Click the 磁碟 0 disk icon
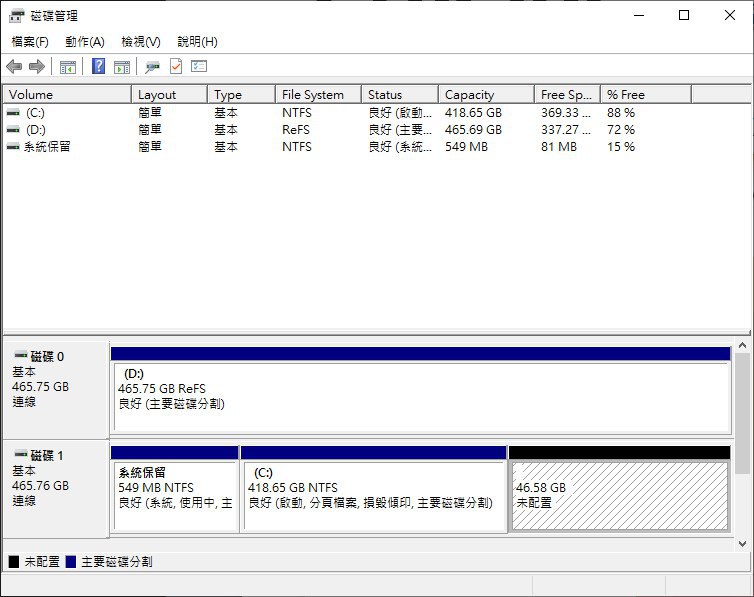Image resolution: width=754 pixels, height=597 pixels. pyautogui.click(x=21, y=356)
